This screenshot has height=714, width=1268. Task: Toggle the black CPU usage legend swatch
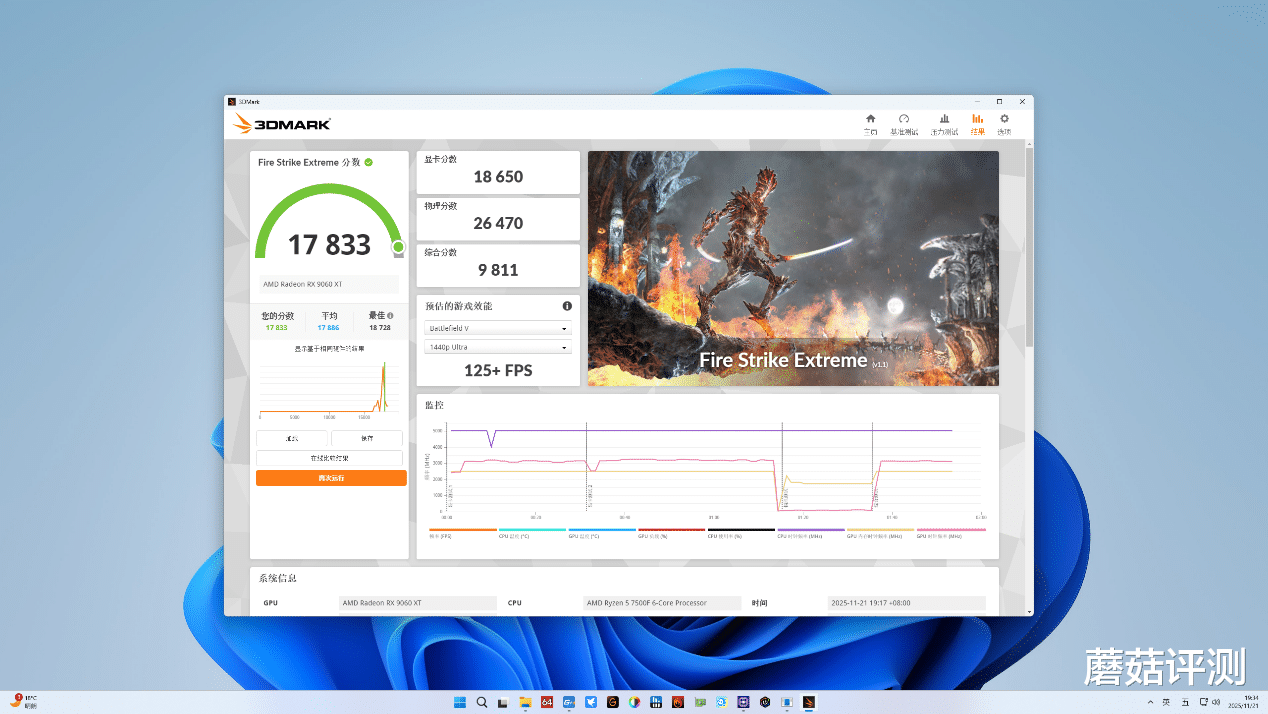[741, 530]
